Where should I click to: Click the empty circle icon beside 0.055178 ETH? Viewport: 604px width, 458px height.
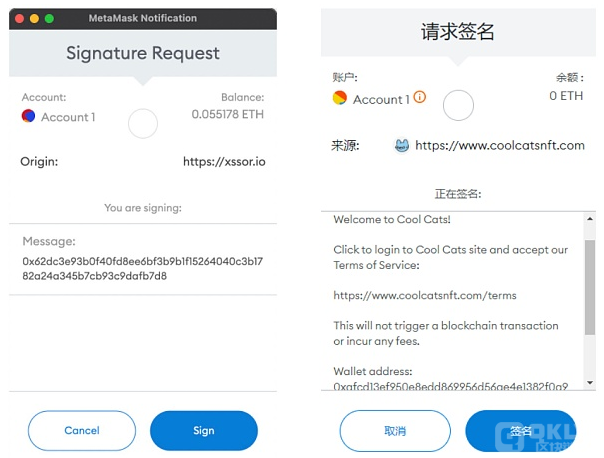(x=143, y=124)
